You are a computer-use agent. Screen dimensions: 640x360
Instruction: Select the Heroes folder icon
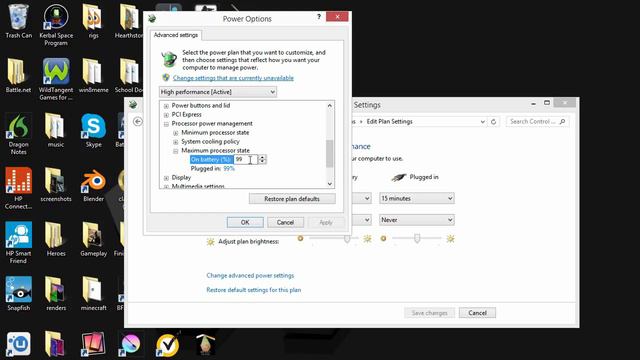click(x=56, y=239)
